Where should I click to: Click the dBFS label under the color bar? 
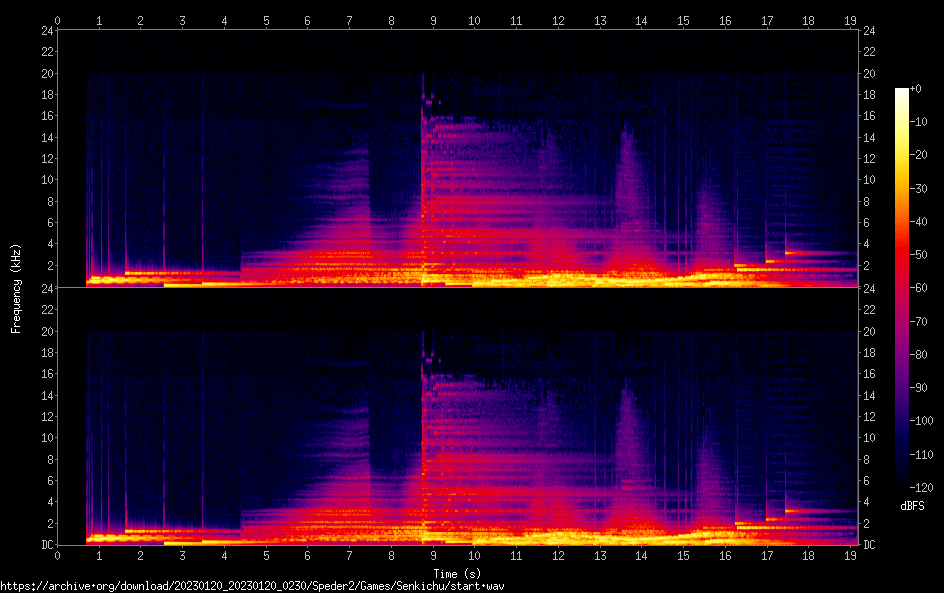(x=911, y=507)
